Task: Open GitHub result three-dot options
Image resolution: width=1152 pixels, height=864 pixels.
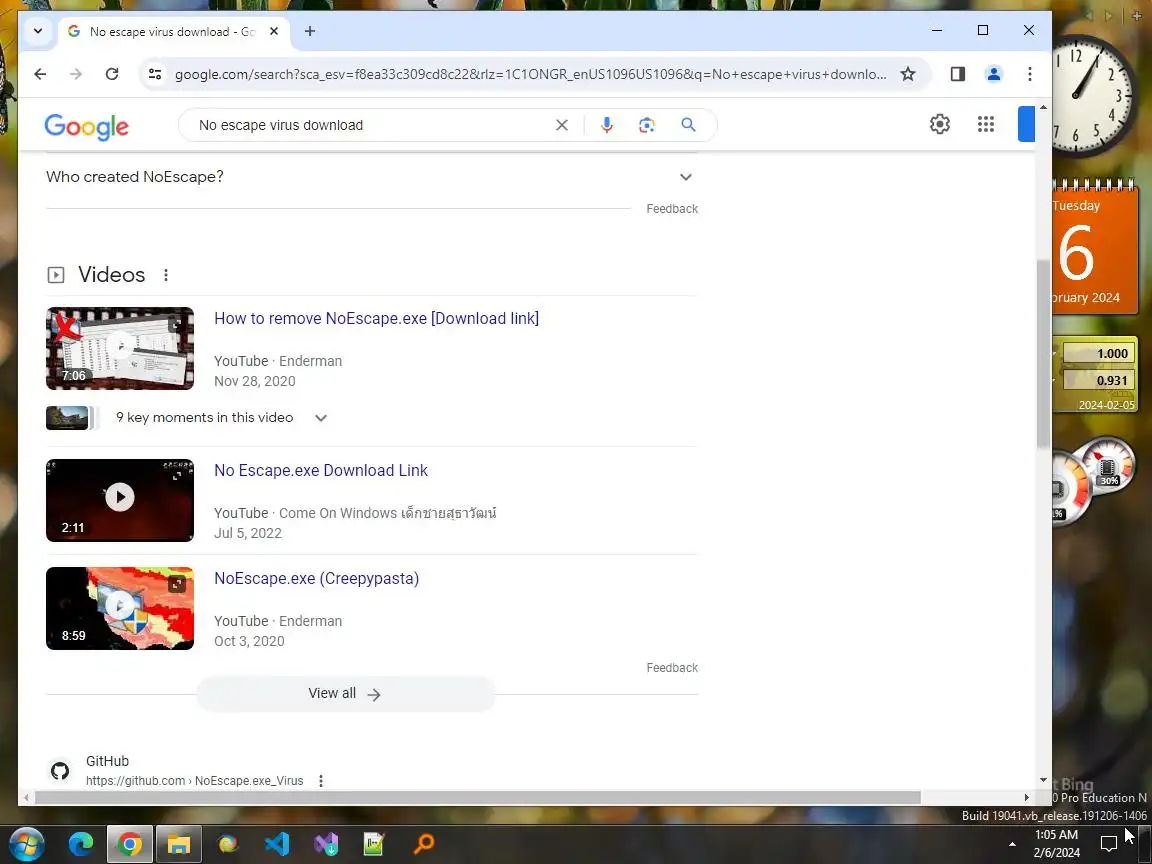Action: (x=320, y=780)
